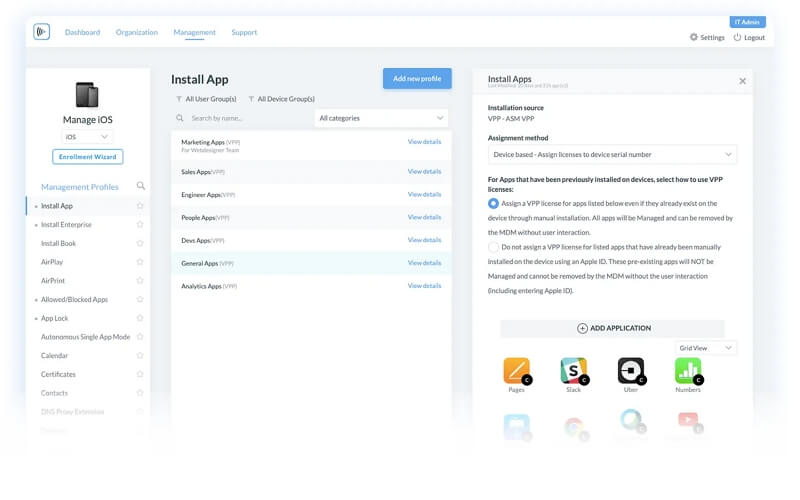Star the Install Book profile
Image resolution: width=800 pixels, height=500 pixels.
click(140, 243)
